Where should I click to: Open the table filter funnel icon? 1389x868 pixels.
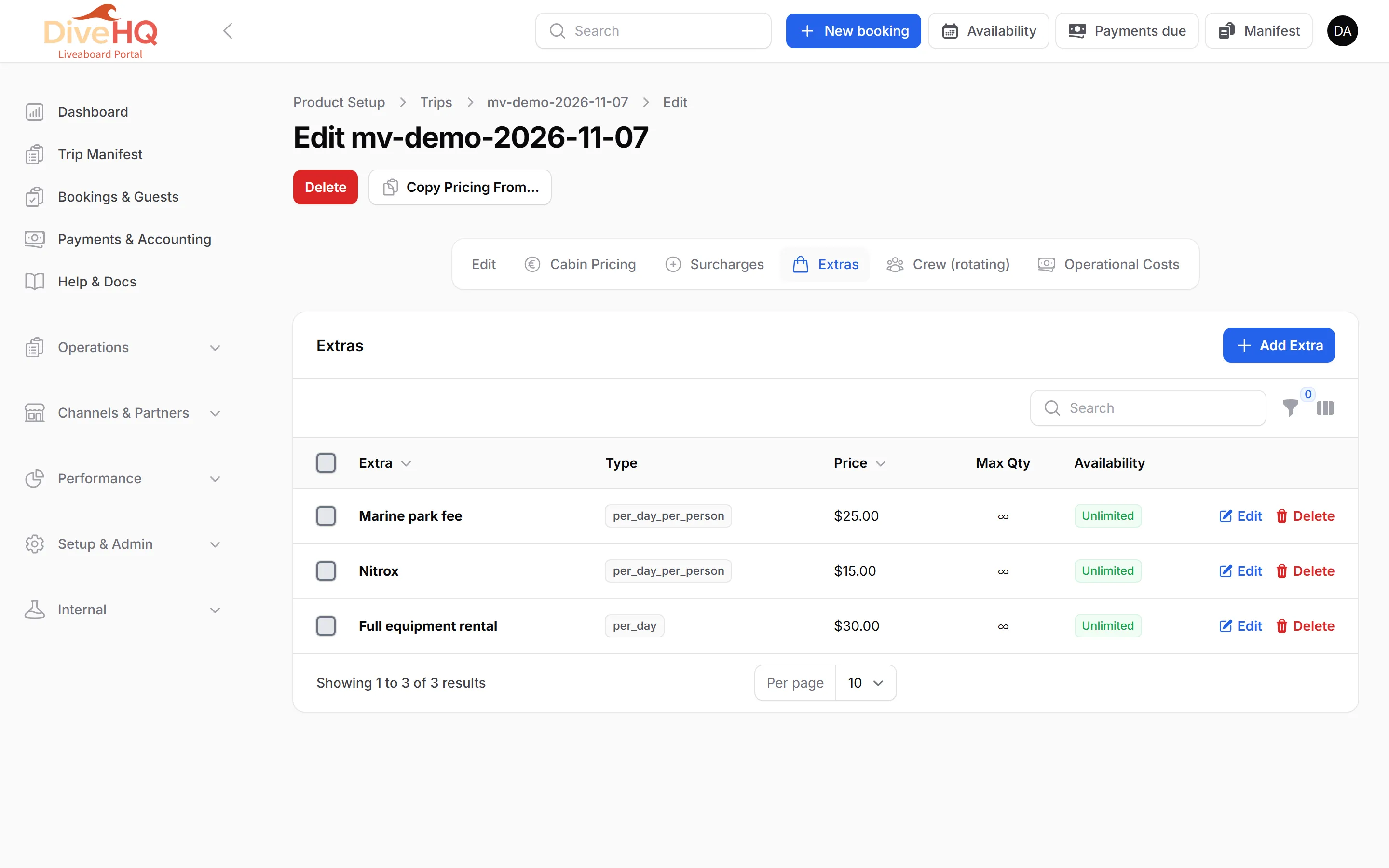(x=1290, y=407)
